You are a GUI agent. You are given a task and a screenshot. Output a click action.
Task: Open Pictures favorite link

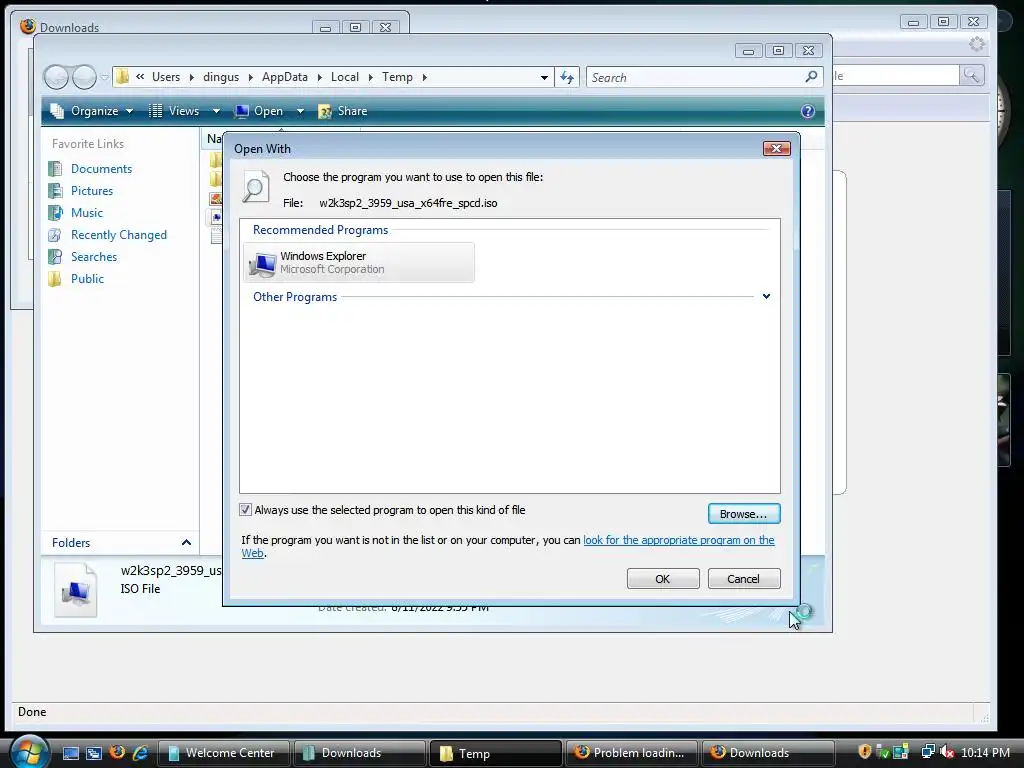[x=92, y=191]
